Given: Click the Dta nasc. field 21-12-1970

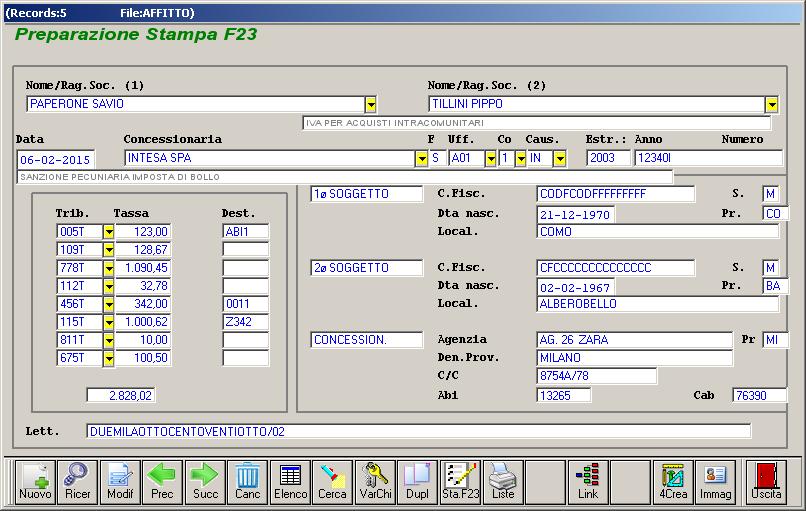Looking at the screenshot, I should click(576, 214).
